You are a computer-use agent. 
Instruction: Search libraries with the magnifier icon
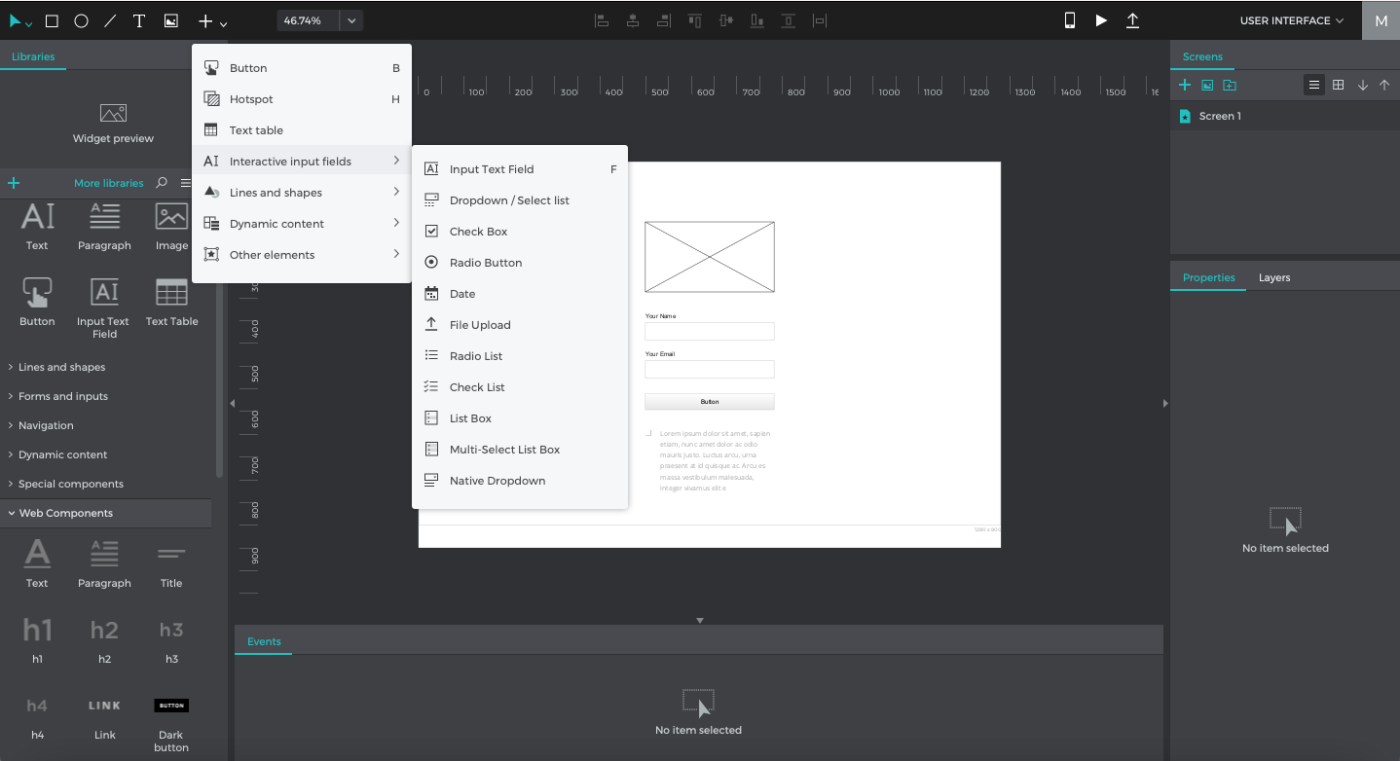click(162, 183)
